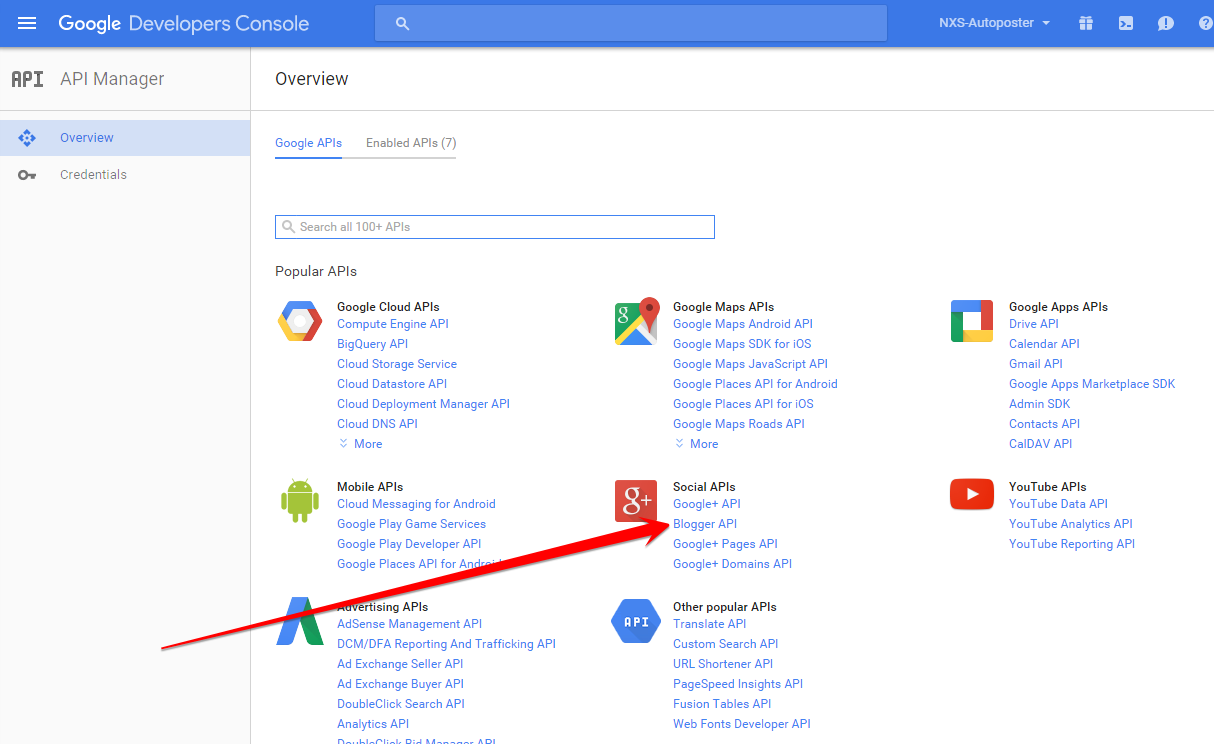This screenshot has height=744, width=1214.
Task: Open the PageSpeed Insights API link
Action: 738,684
